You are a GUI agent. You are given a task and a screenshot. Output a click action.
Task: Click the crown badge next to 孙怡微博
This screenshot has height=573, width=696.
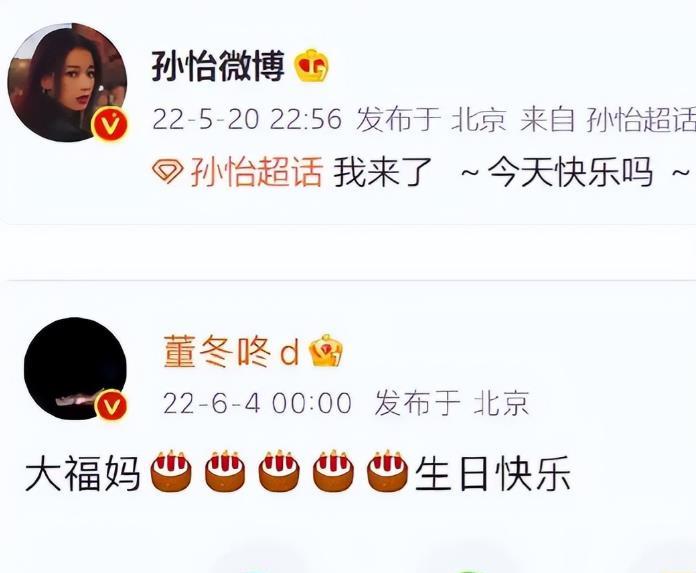pos(312,66)
